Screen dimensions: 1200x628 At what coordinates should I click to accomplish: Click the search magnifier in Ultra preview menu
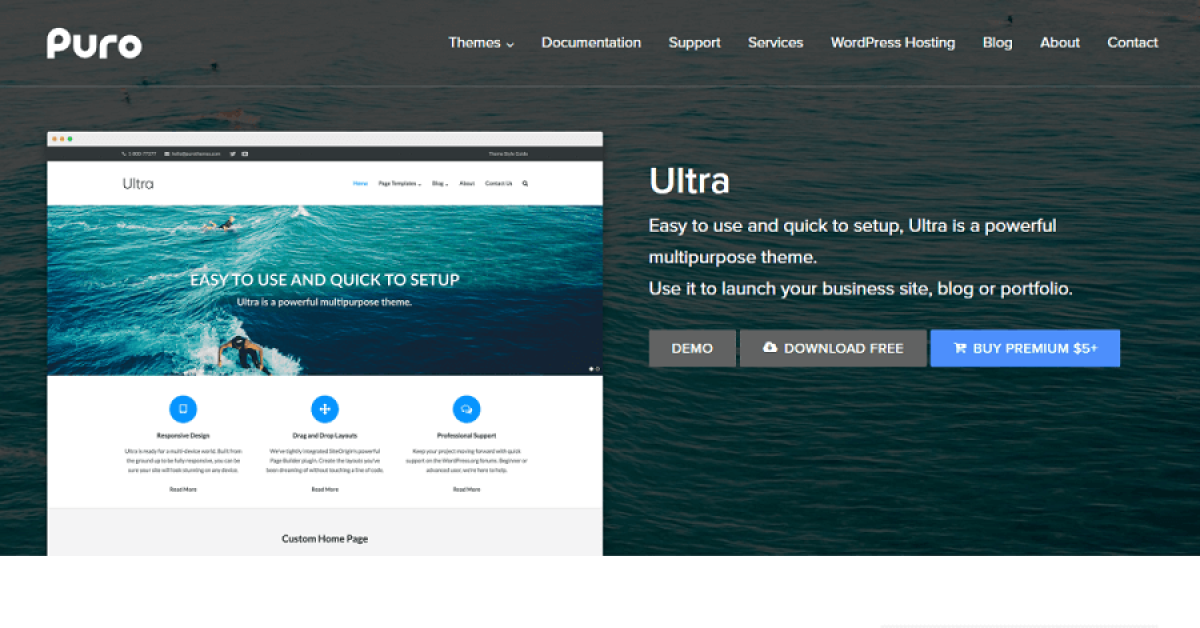point(525,184)
